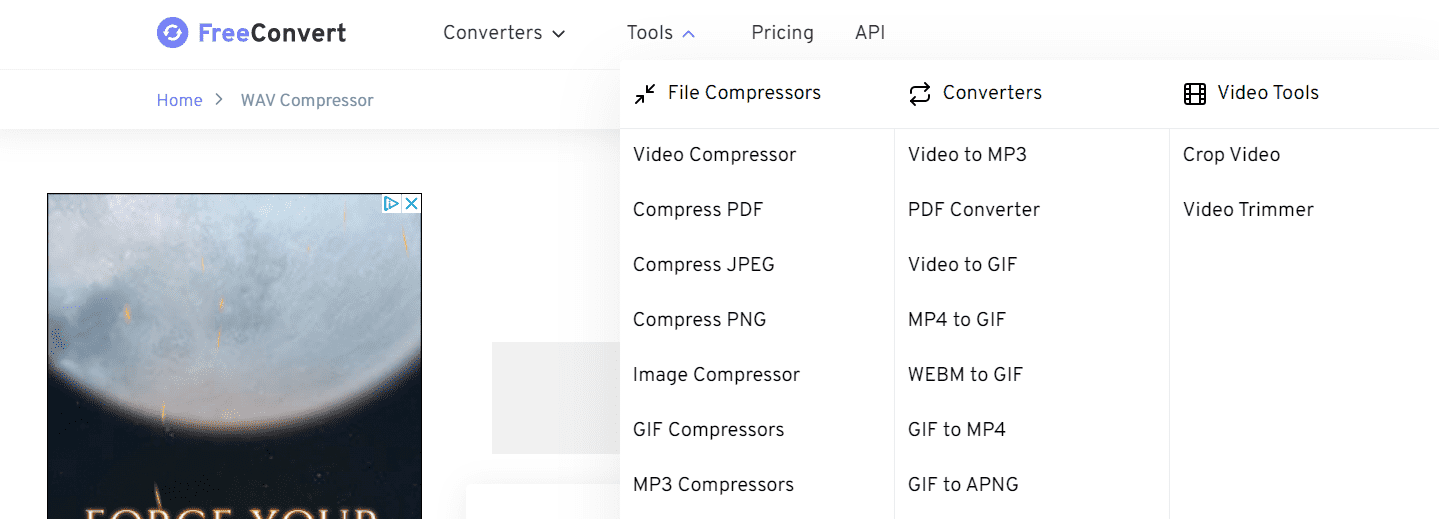Click the Video Tools film icon
This screenshot has width=1439, height=519.
click(1194, 94)
